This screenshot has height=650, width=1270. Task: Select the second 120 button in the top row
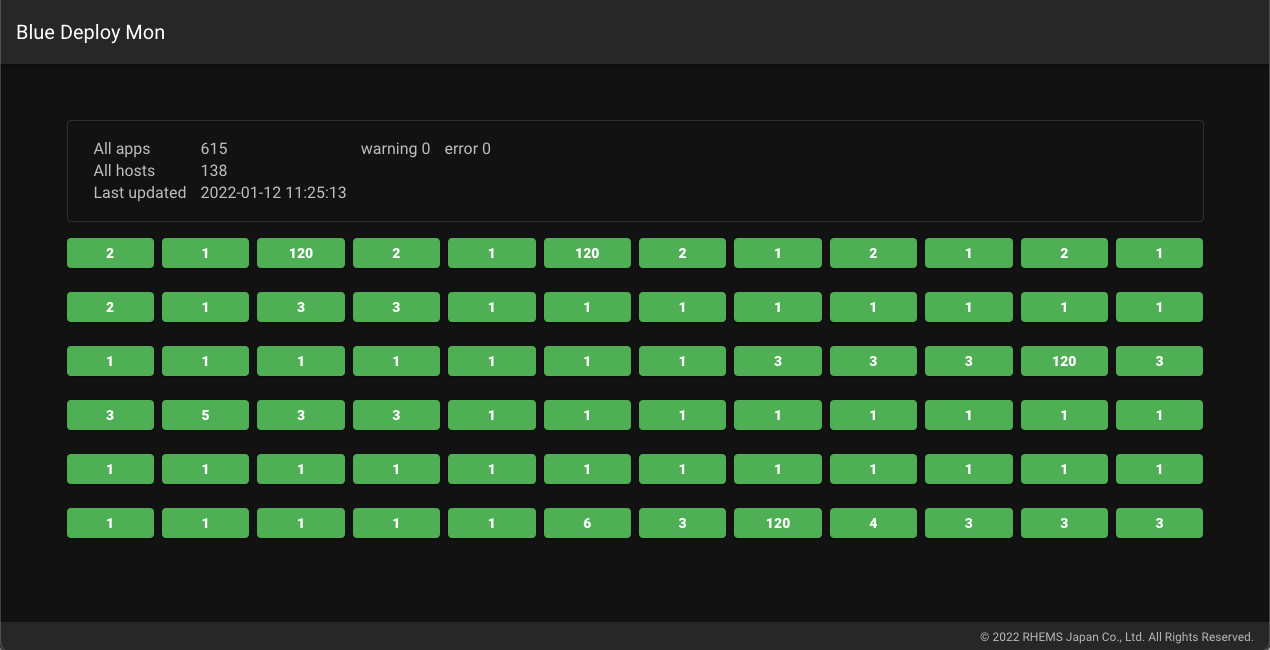click(x=587, y=253)
